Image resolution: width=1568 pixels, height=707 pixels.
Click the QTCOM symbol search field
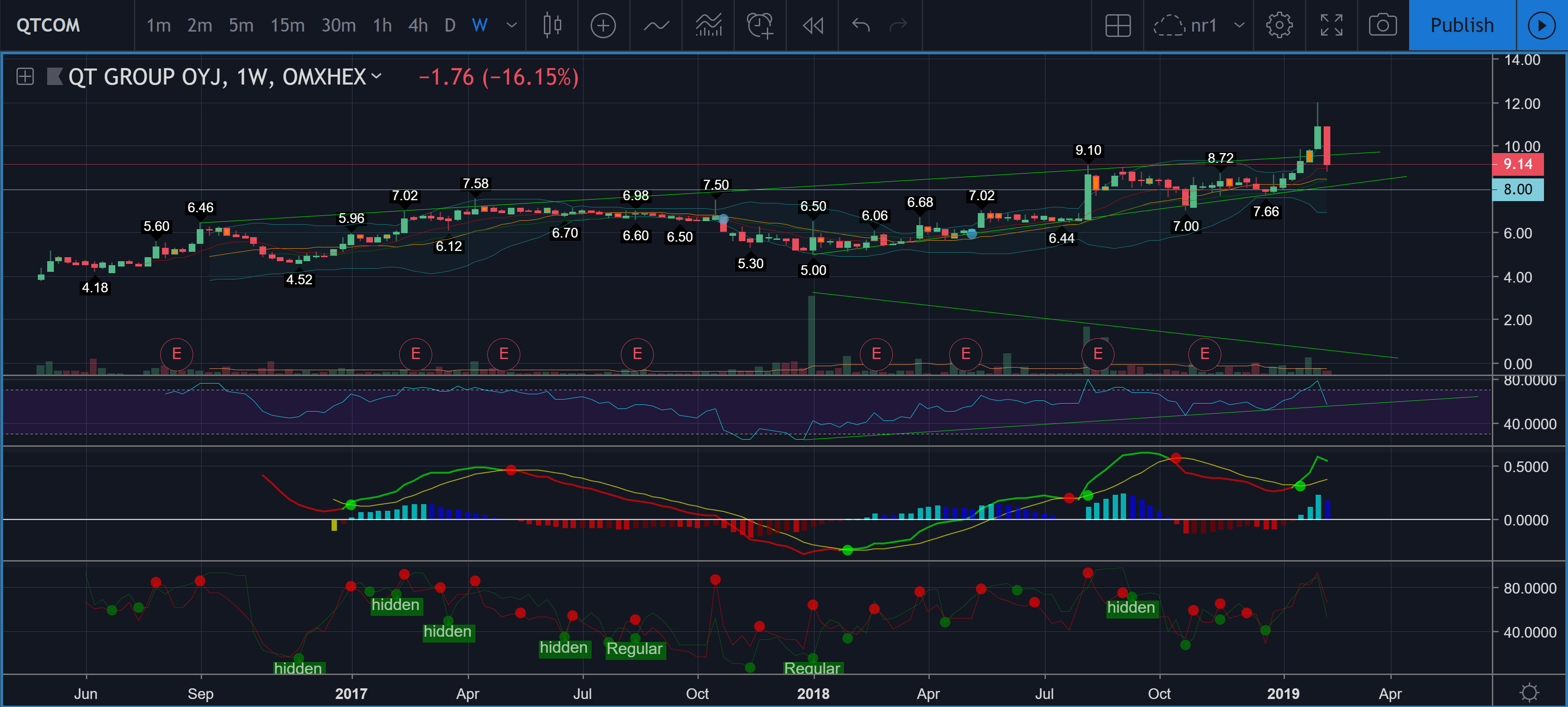tap(49, 25)
